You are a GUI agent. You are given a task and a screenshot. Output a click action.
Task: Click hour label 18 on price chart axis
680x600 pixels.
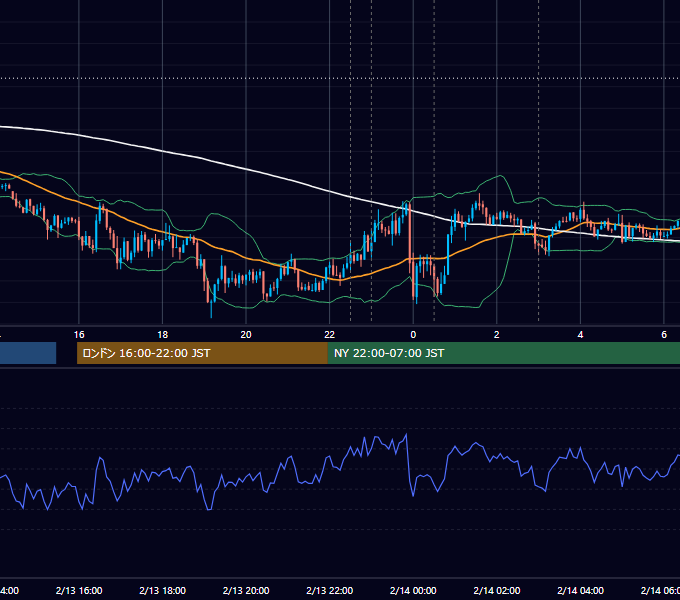coord(163,335)
